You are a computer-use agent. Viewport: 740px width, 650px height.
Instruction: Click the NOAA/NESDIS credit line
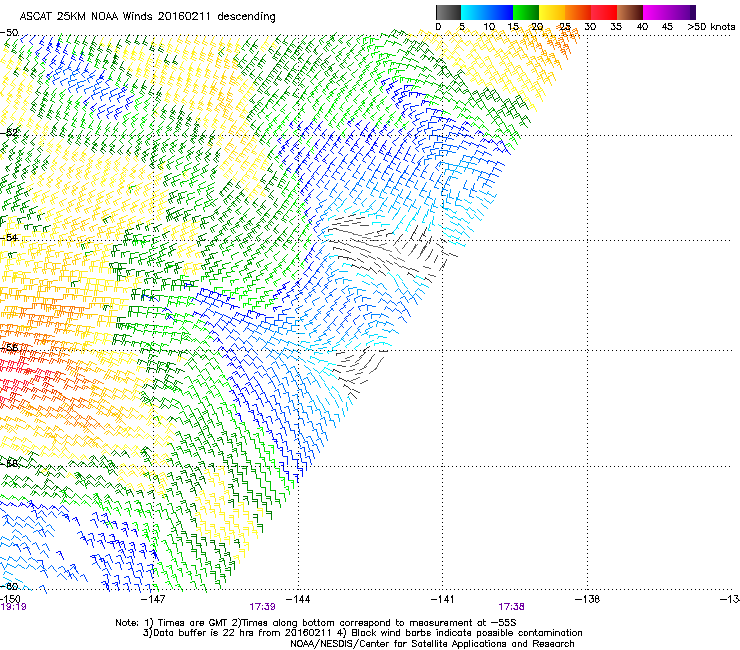click(x=432, y=644)
